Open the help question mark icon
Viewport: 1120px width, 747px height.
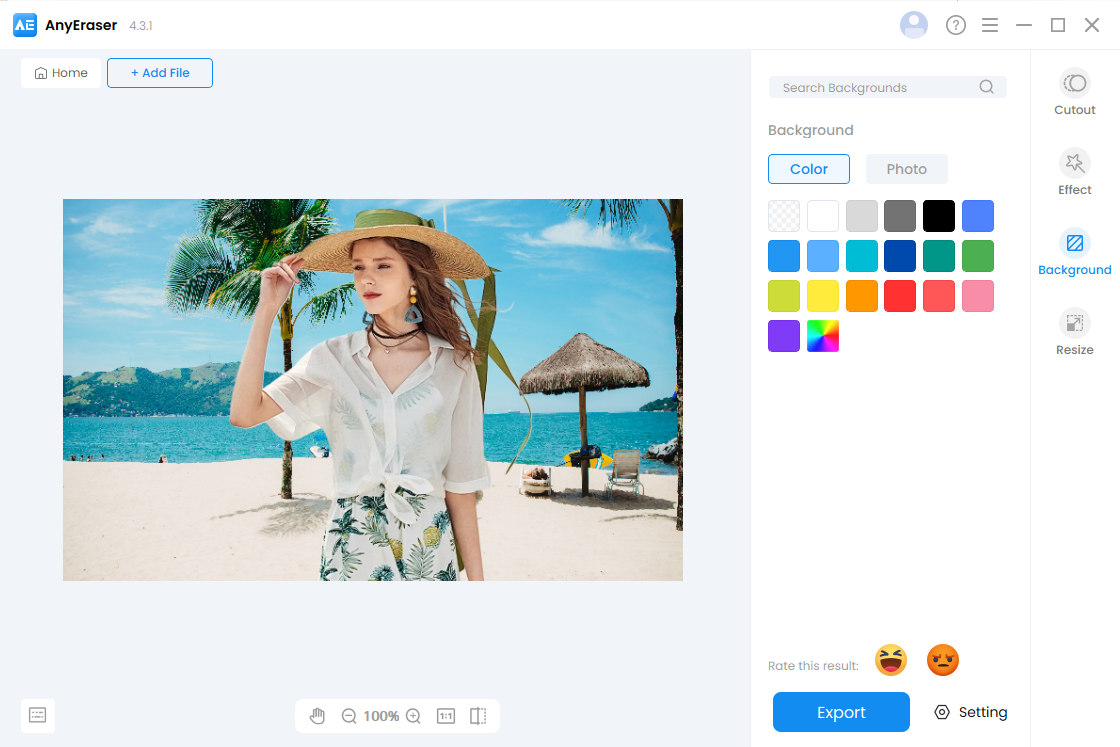tap(956, 25)
